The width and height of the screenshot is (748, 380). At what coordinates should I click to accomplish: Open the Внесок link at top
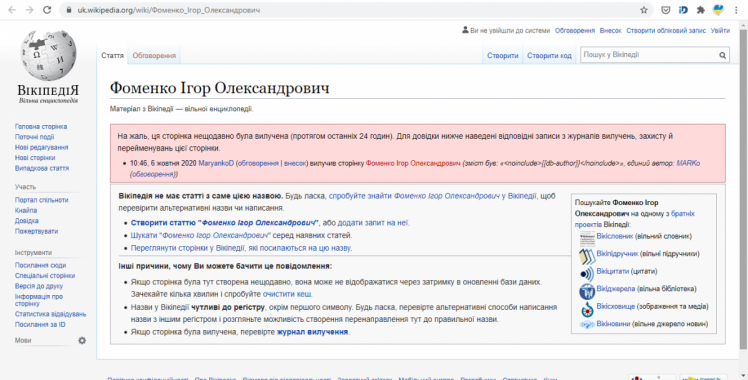(x=611, y=31)
